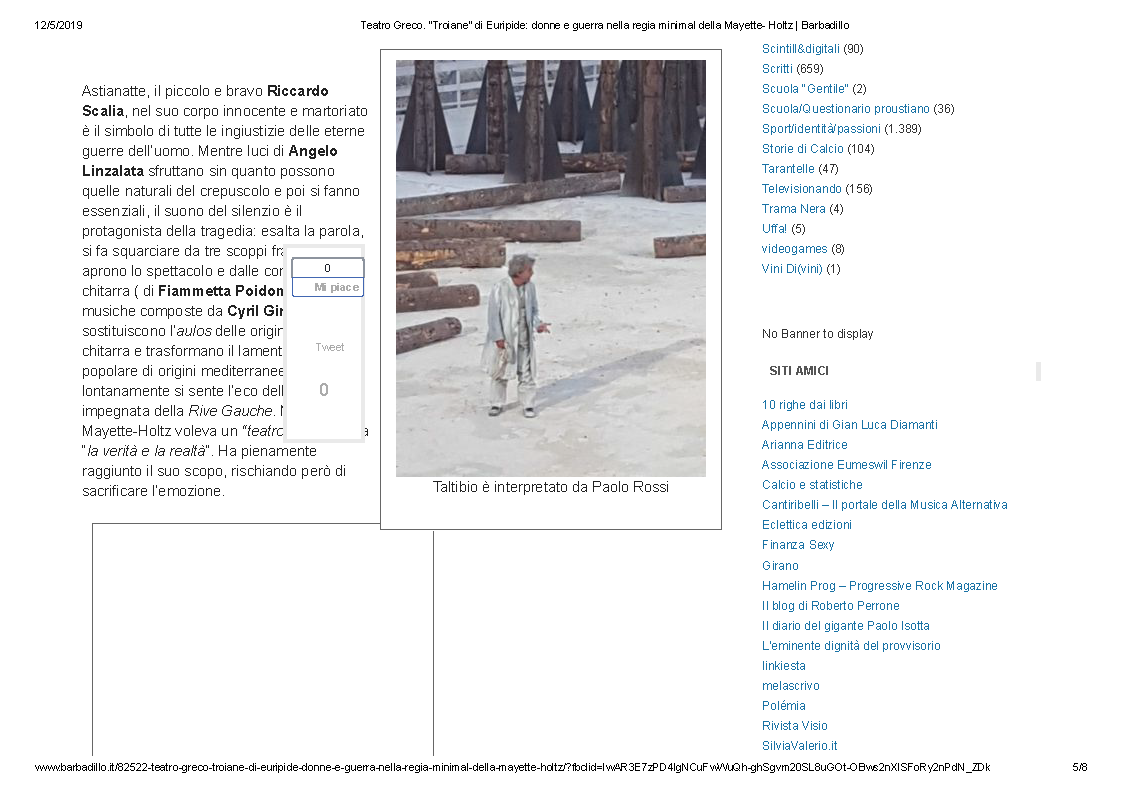
Task: Click the name Angelo Linzalata in the article
Action: (x=210, y=162)
